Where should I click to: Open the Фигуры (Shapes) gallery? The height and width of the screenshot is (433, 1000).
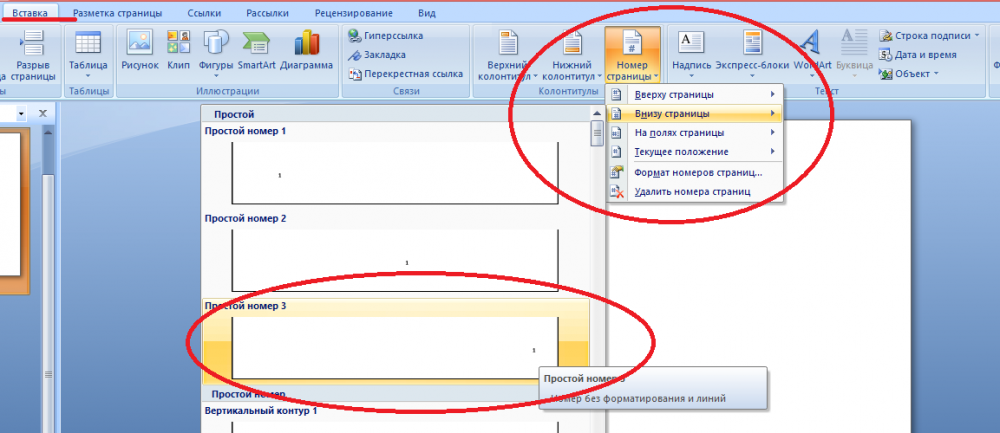coord(216,52)
